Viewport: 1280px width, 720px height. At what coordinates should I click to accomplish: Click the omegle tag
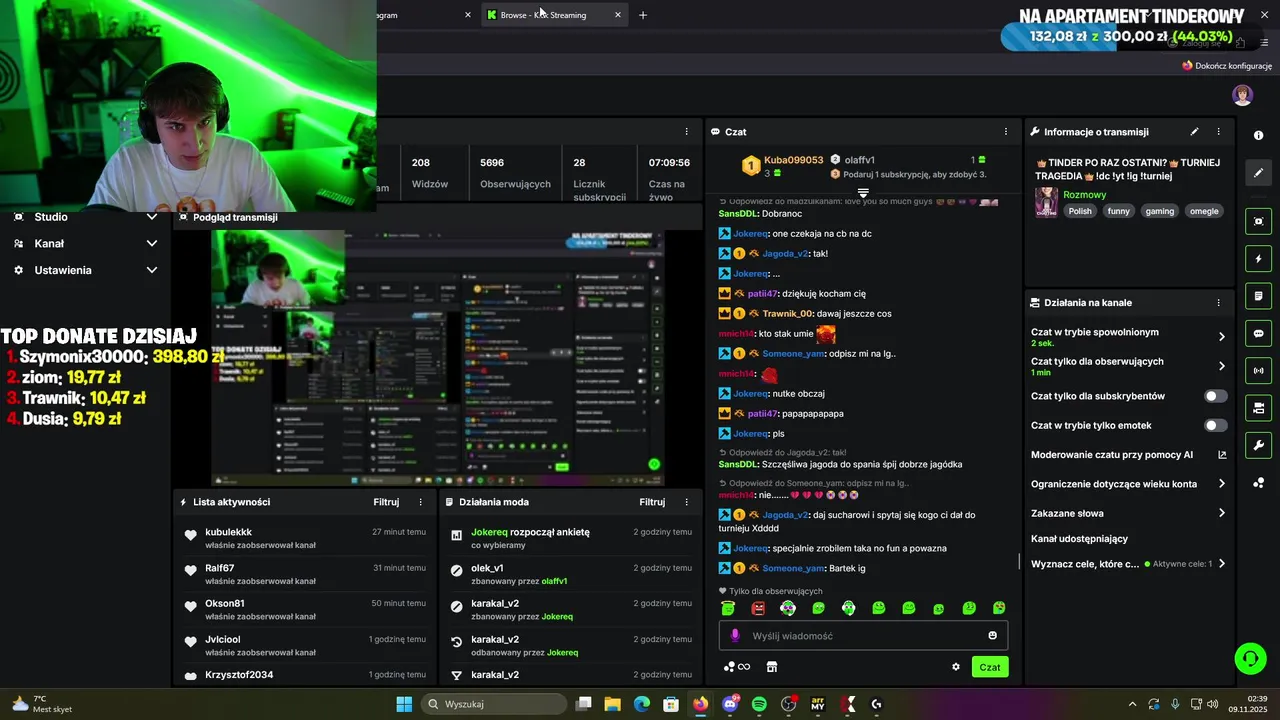click(1204, 211)
